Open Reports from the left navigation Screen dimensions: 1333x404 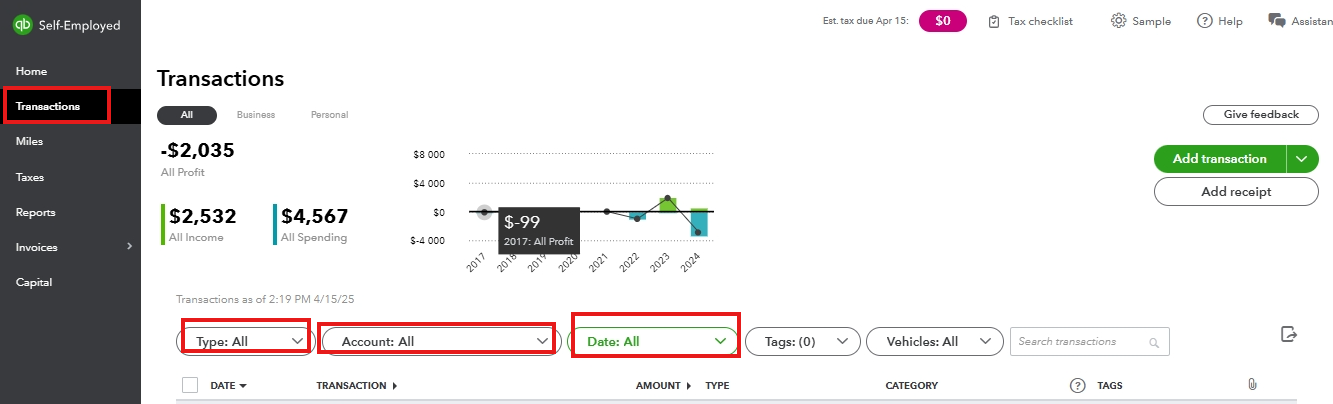click(36, 212)
